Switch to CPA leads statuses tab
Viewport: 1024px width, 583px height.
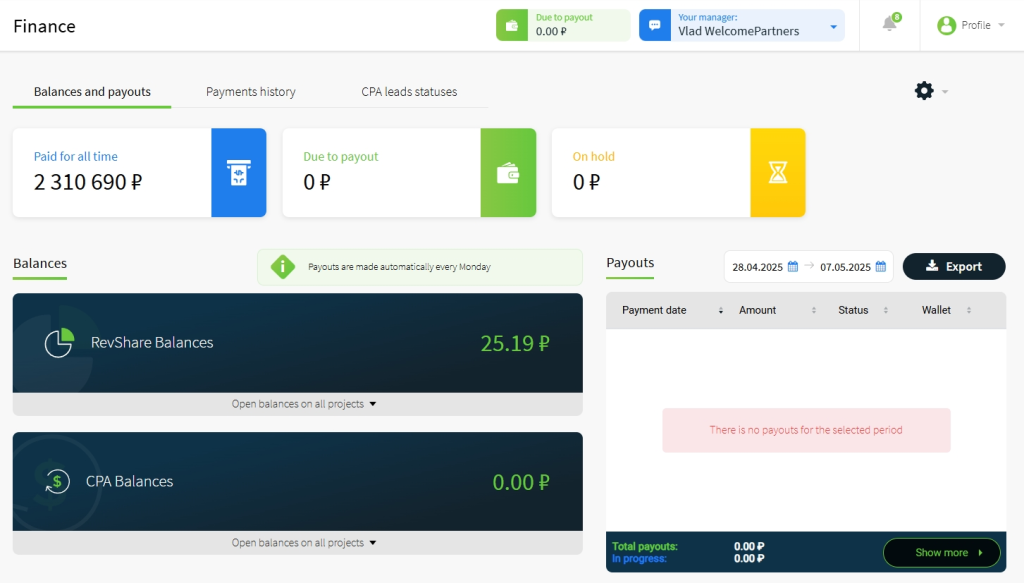coord(409,92)
